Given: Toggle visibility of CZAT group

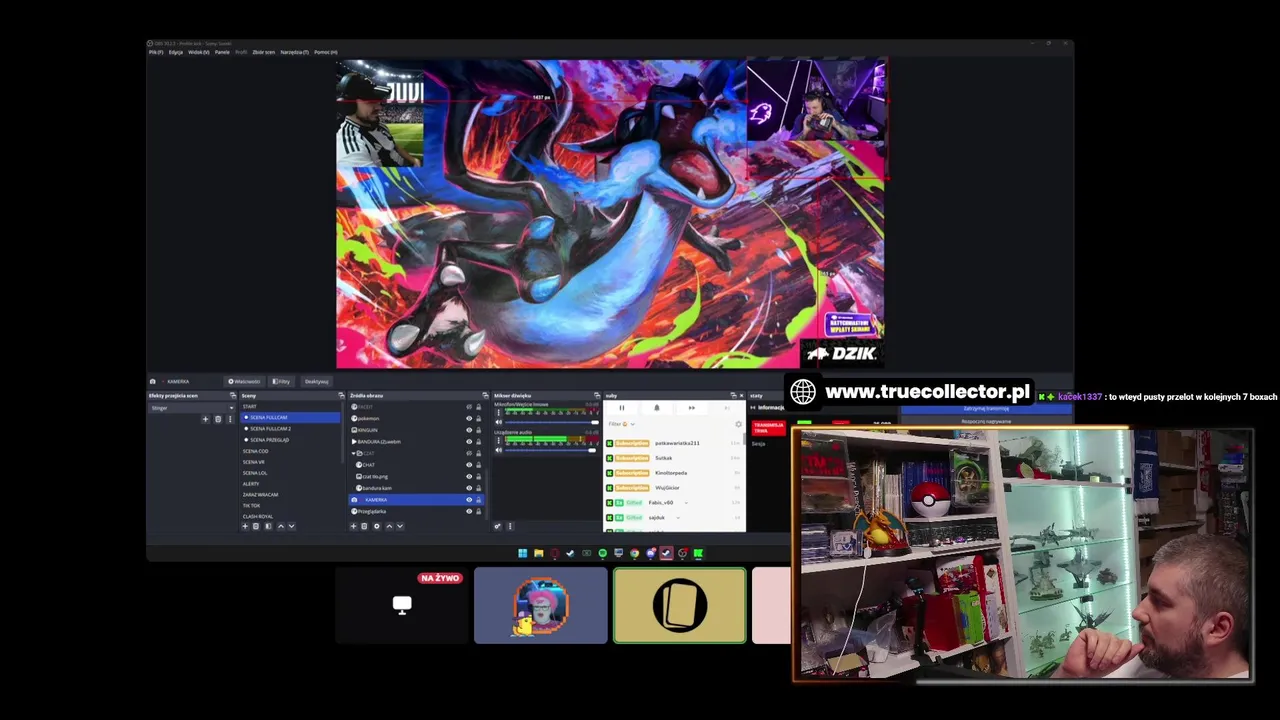Looking at the screenshot, I should click(x=469, y=453).
